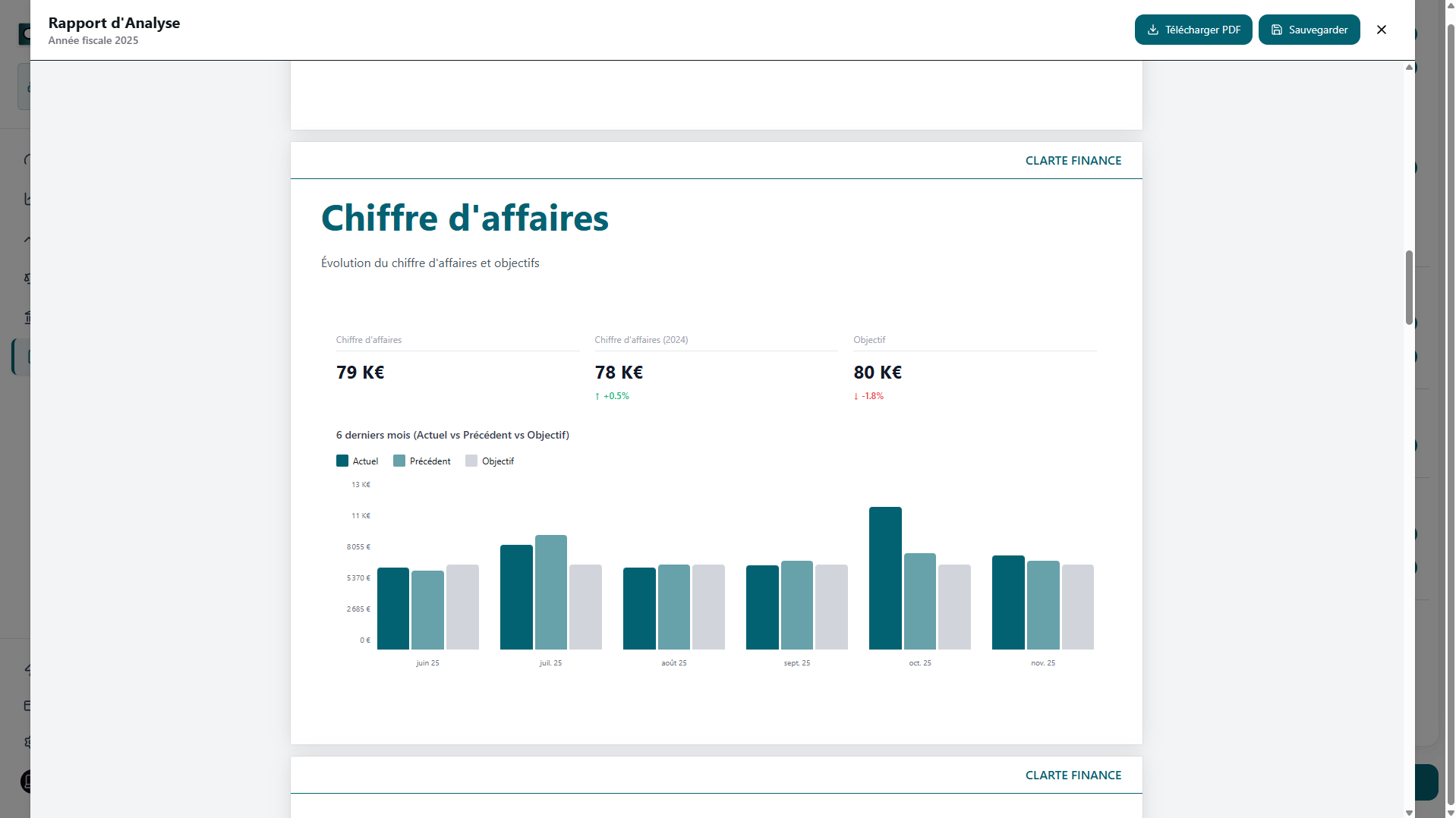Click the lightning icon in the lower sidebar
1456x818 pixels.
click(x=27, y=670)
